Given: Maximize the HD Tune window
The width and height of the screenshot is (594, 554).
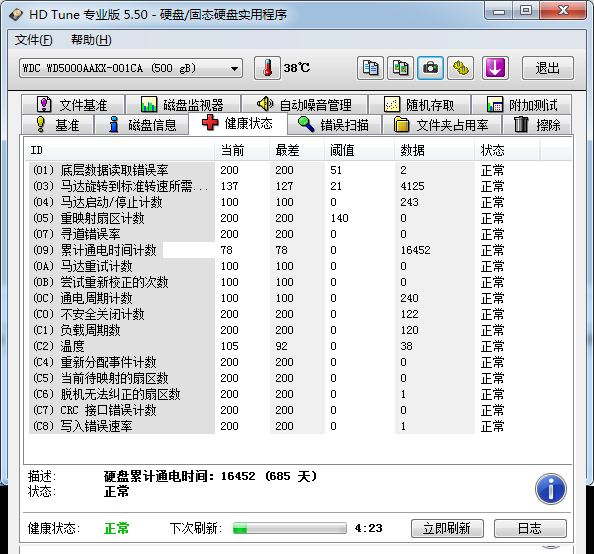Looking at the screenshot, I should pyautogui.click(x=526, y=11).
